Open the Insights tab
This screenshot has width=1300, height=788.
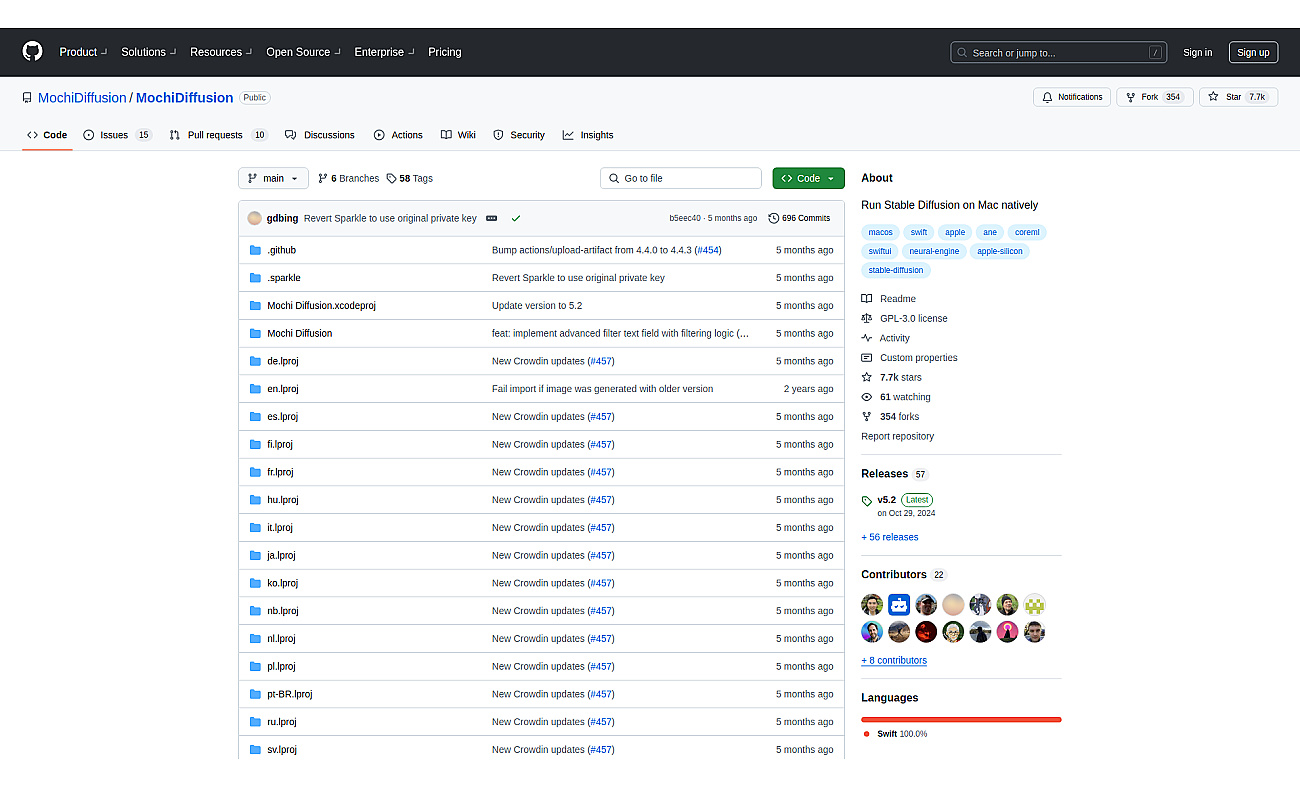click(x=588, y=135)
